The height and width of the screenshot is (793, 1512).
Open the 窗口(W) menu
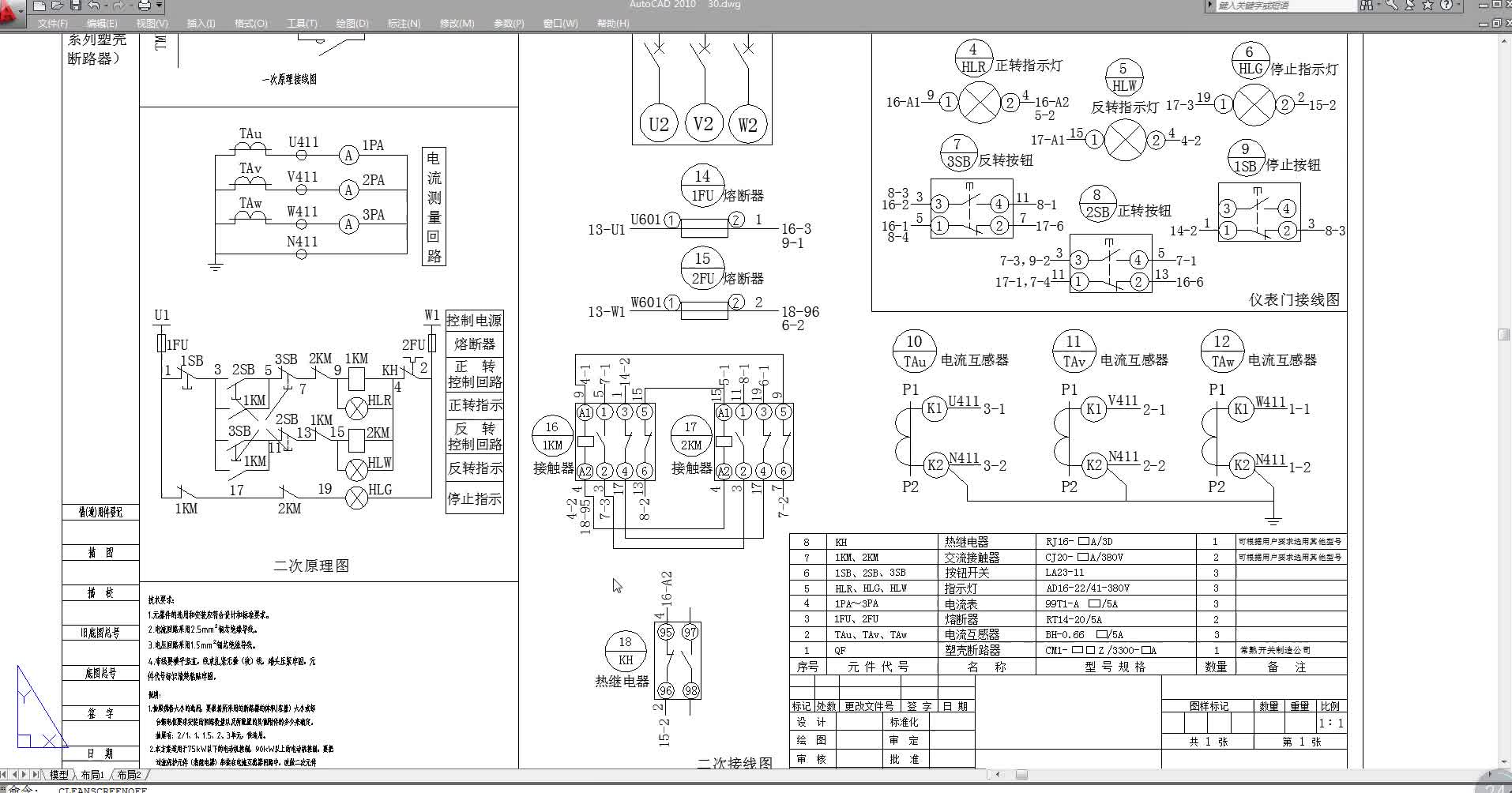(x=560, y=23)
